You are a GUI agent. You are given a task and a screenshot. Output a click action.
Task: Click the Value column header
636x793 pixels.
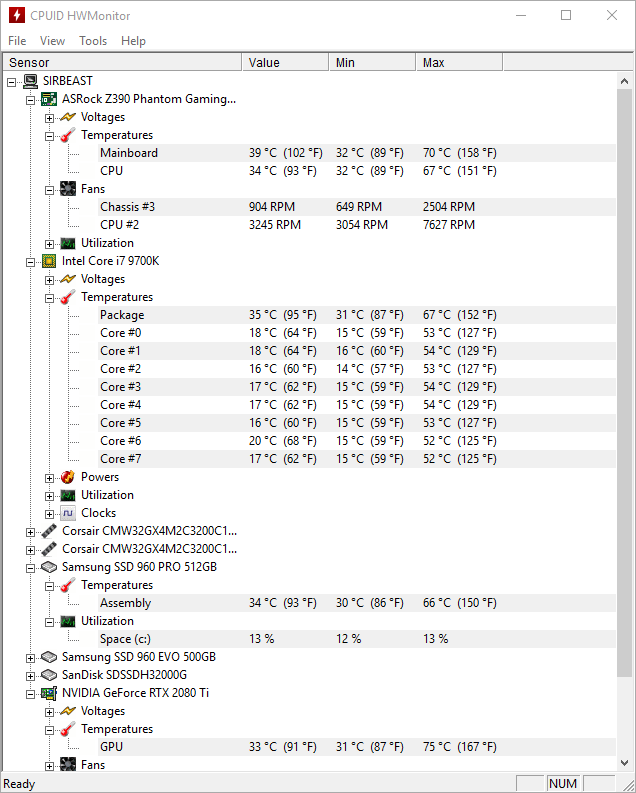285,62
